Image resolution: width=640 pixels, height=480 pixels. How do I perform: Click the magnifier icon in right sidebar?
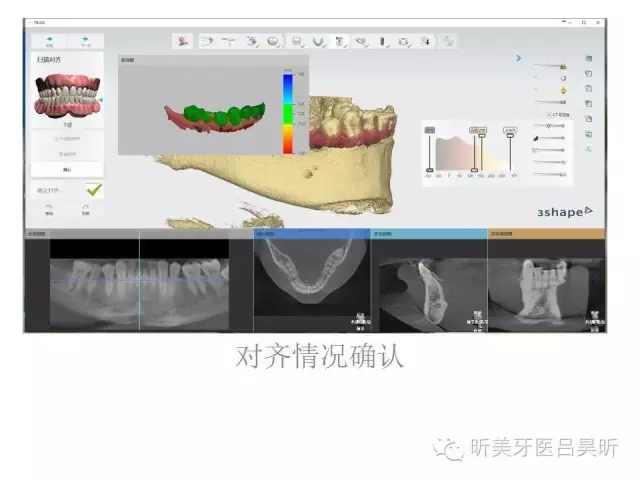click(x=589, y=147)
